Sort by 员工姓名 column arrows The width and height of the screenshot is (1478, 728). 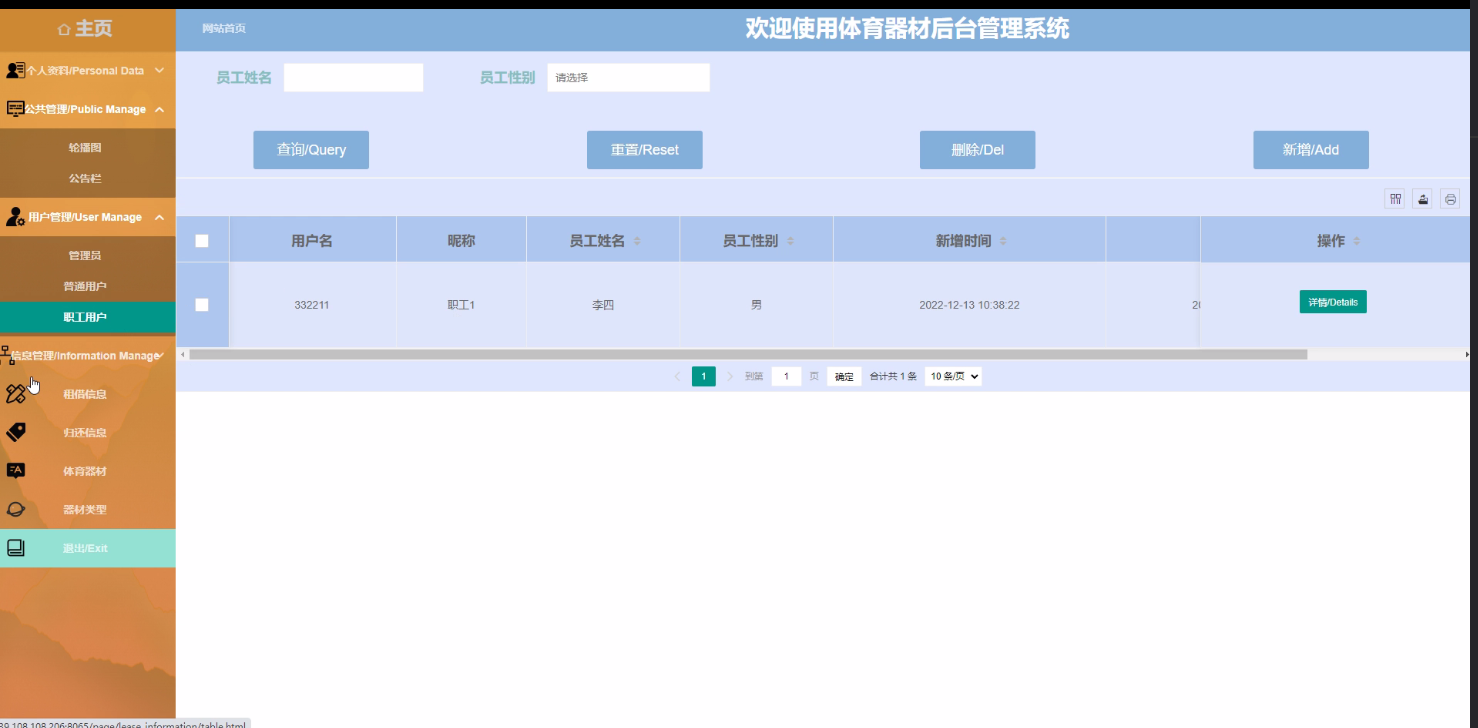(637, 241)
